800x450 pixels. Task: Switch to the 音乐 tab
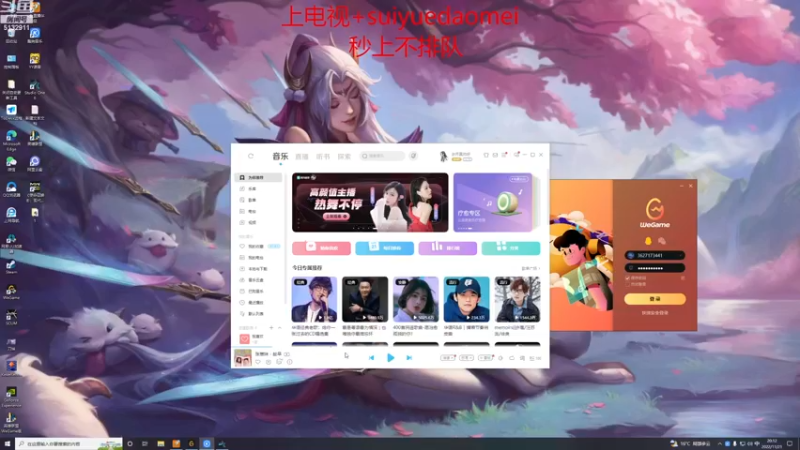pyautogui.click(x=280, y=156)
